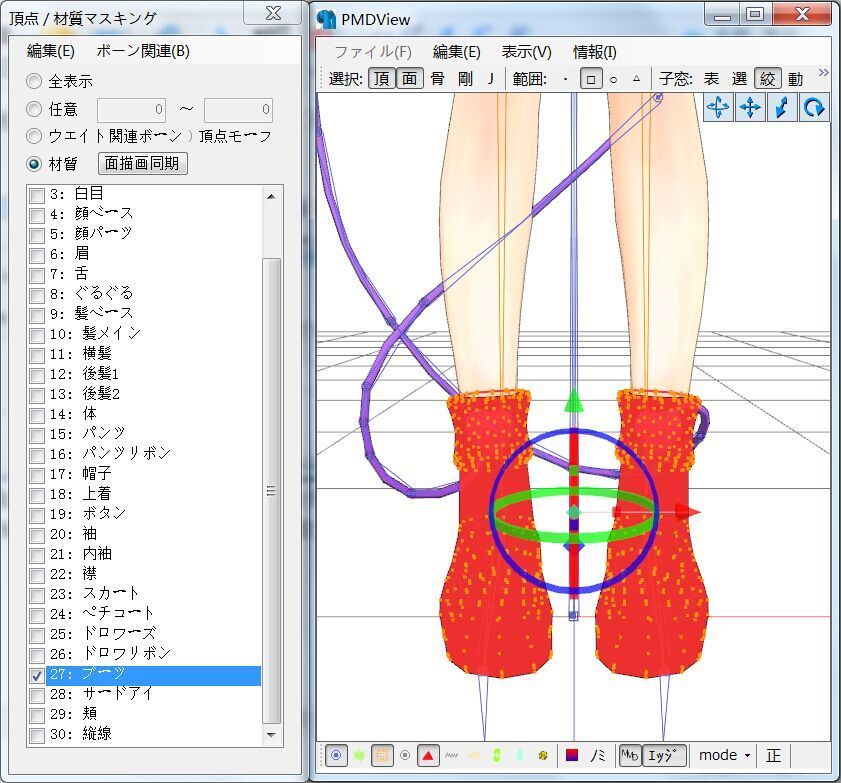Select the box range selection icon

click(x=590, y=79)
